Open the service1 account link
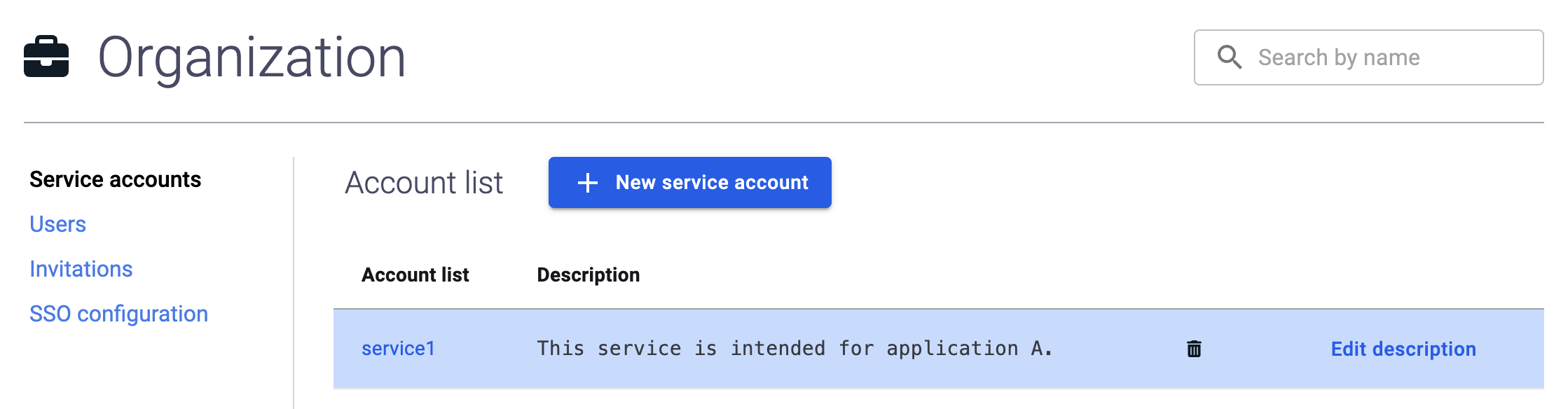Image resolution: width=1568 pixels, height=409 pixels. click(x=398, y=348)
